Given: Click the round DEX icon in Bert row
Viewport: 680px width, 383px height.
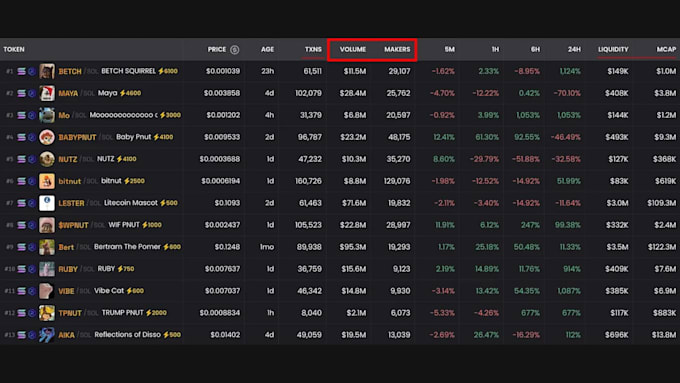Looking at the screenshot, I should 32,247.
